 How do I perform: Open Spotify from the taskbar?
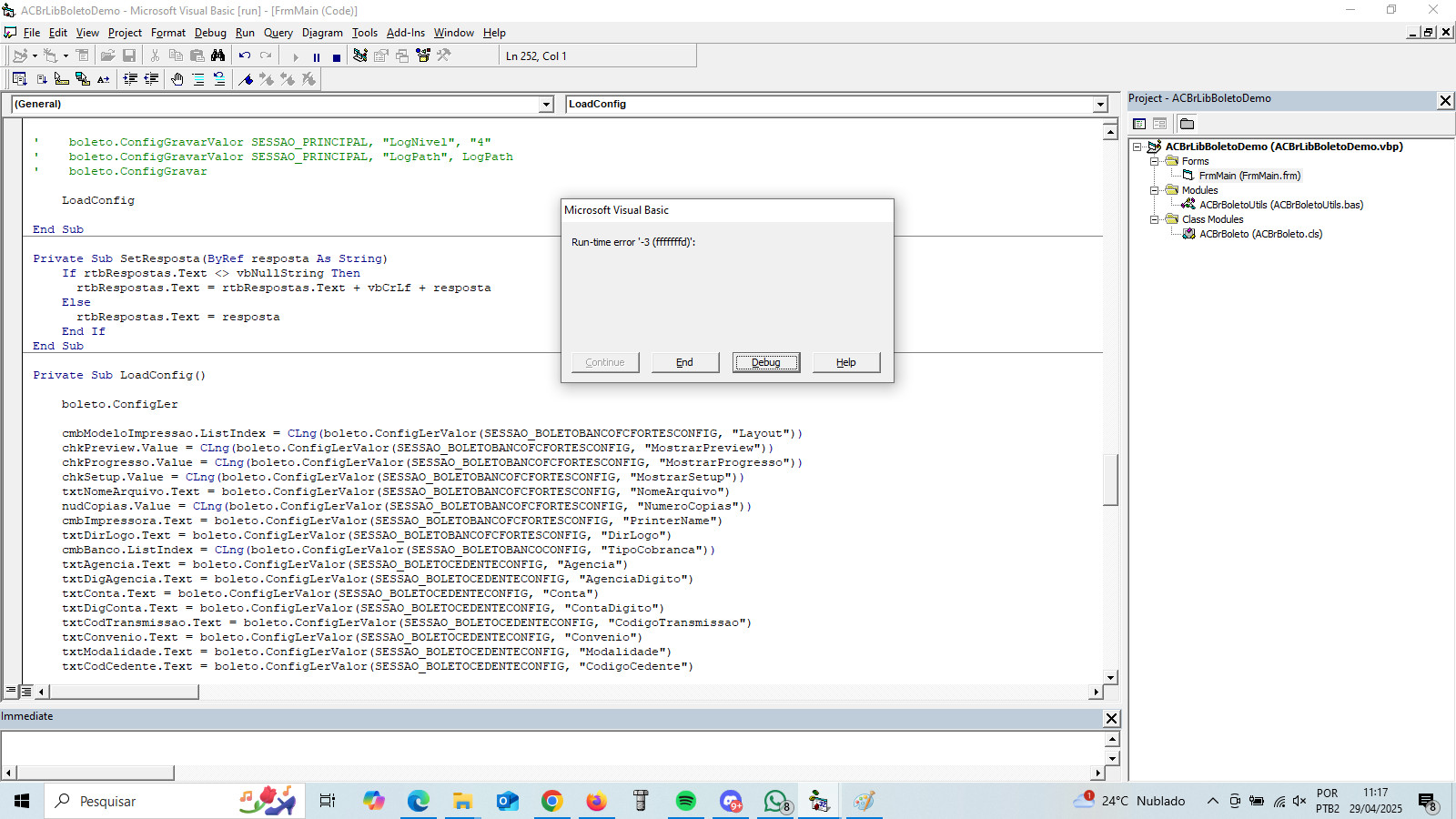685,801
